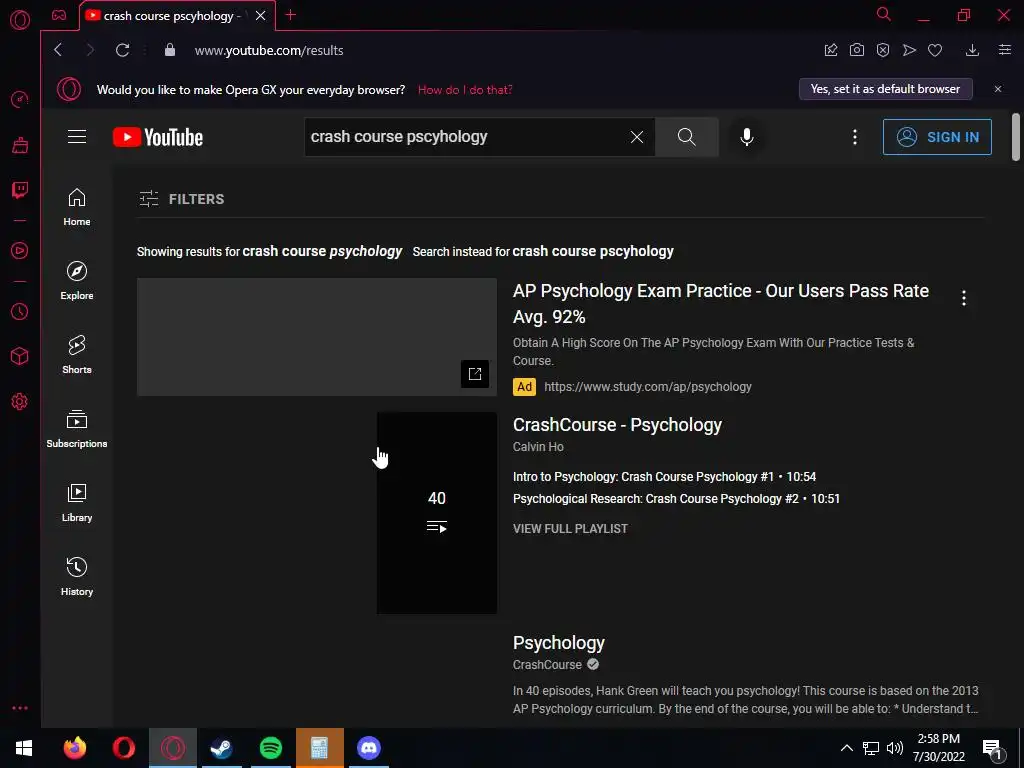
Task: Close the crash course pscyhology tab
Action: click(x=261, y=15)
